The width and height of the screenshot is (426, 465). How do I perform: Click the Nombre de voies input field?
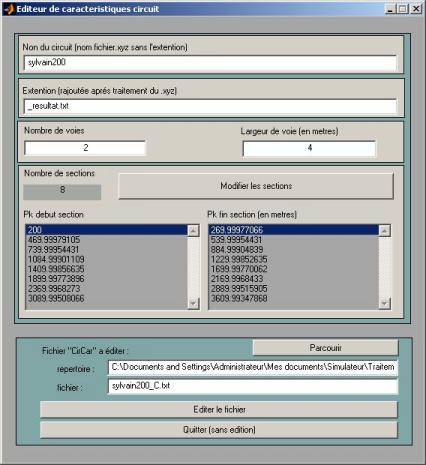point(85,148)
